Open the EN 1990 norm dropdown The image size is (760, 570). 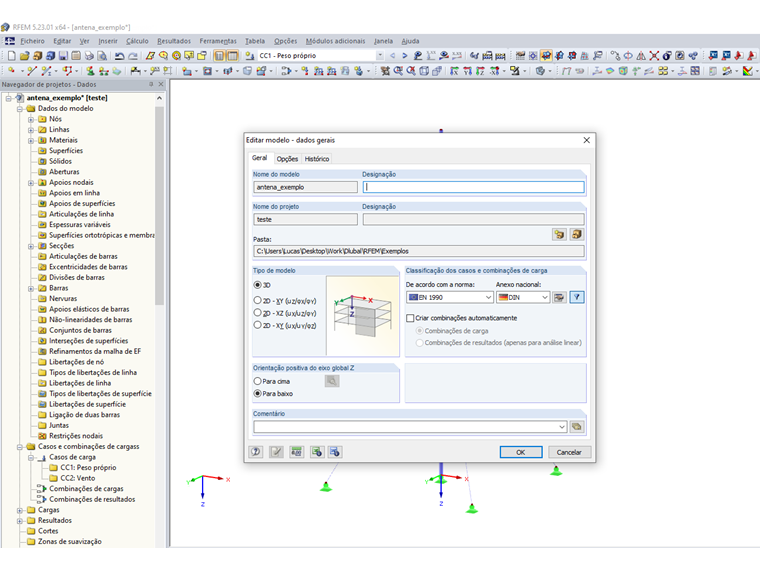[488, 298]
